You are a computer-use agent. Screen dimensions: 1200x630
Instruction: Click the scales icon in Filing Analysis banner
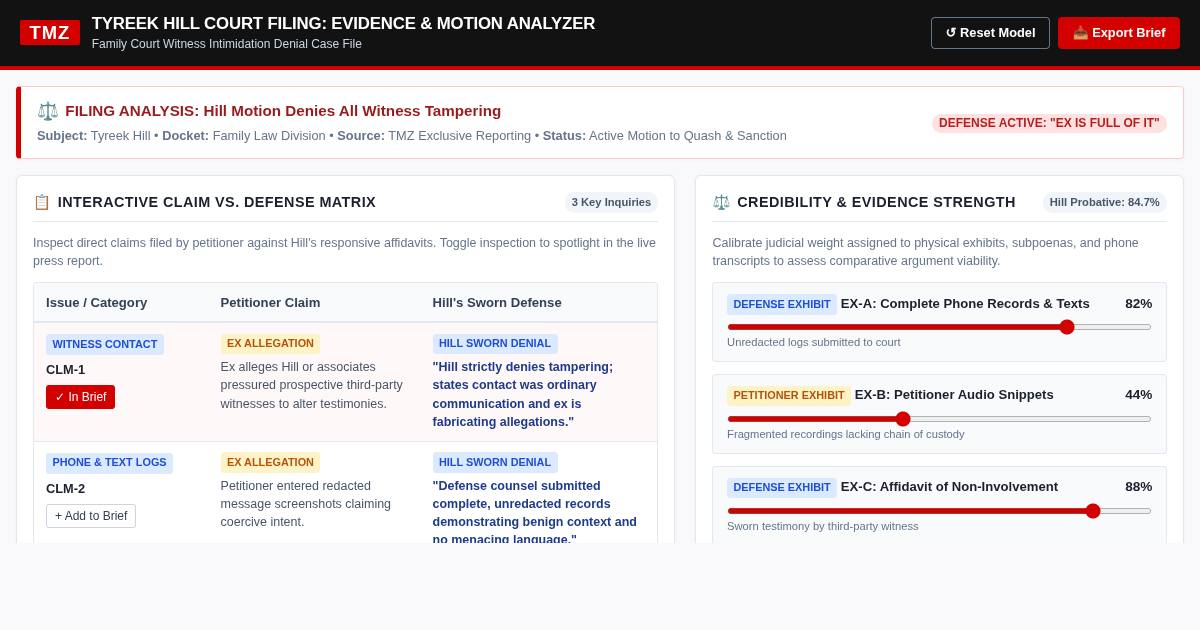point(48,111)
